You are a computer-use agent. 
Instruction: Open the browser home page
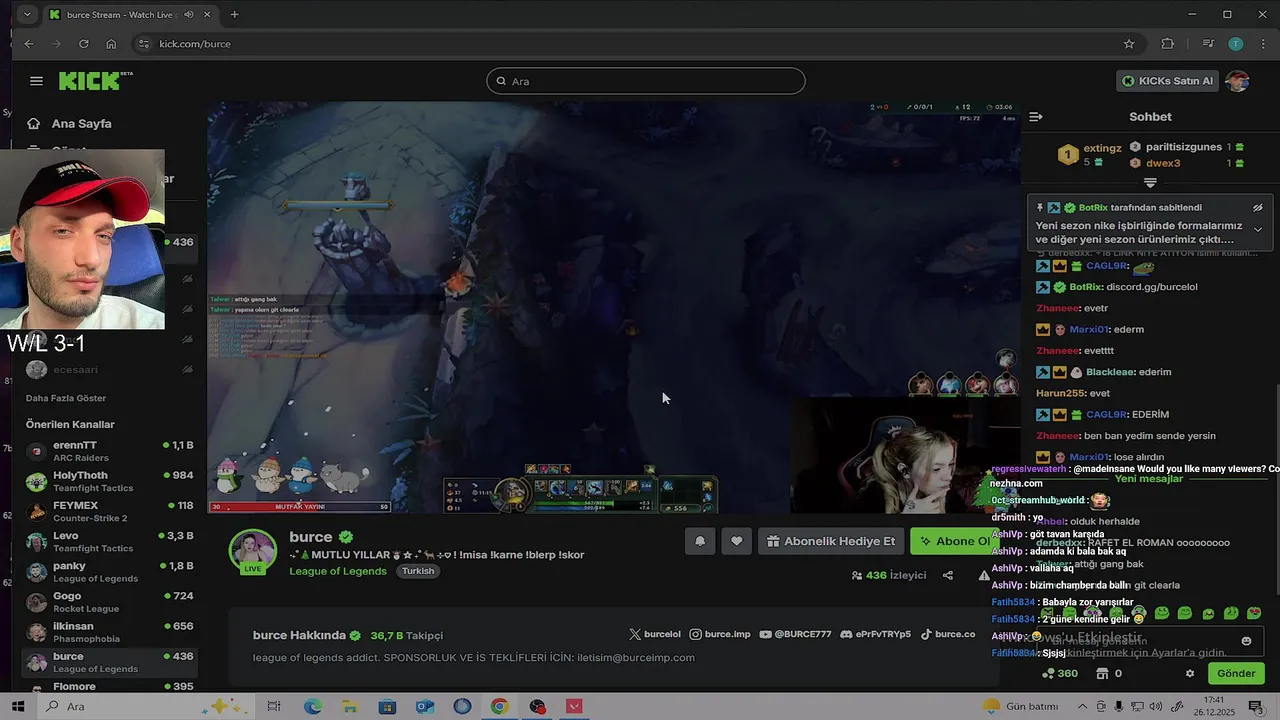click(111, 44)
